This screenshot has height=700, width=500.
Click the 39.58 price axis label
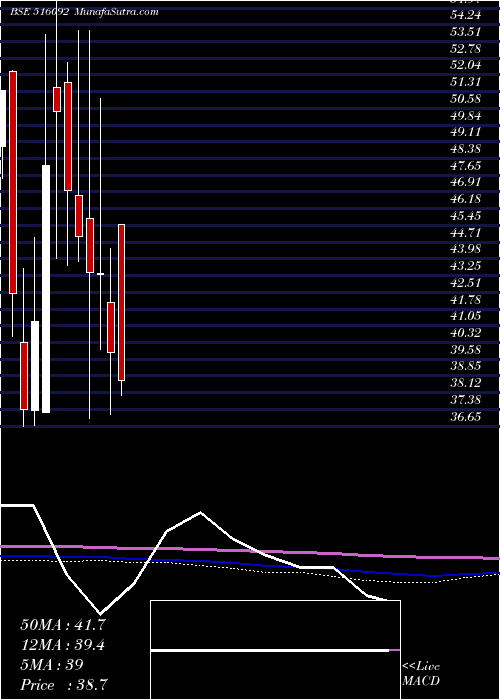tap(466, 350)
